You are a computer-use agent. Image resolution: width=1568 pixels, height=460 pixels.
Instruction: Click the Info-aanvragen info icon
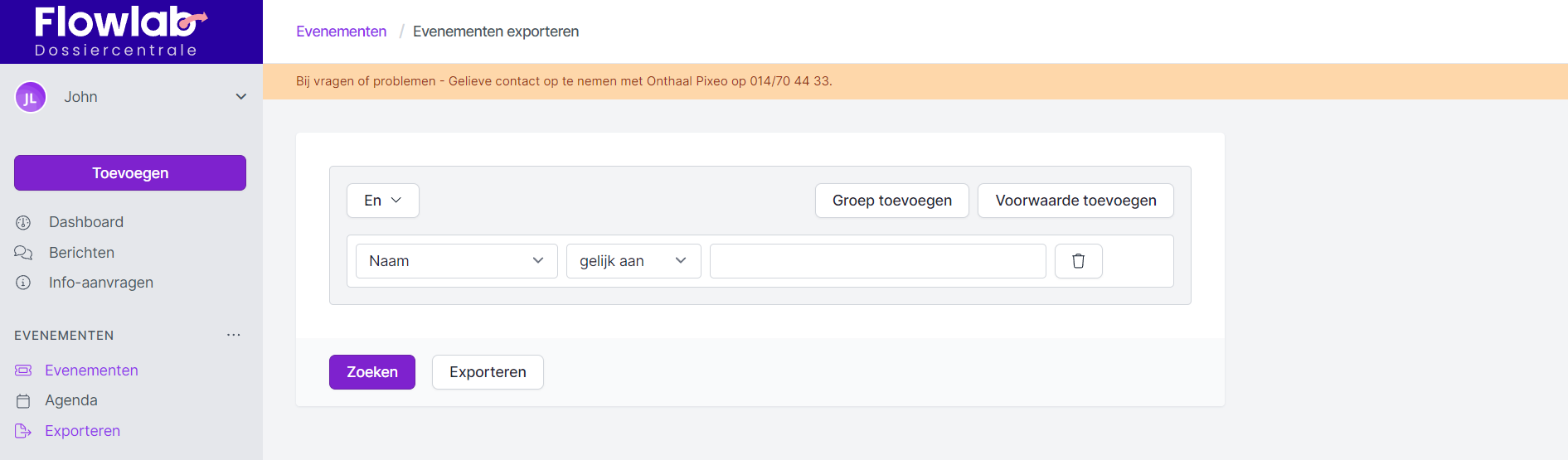tap(23, 283)
